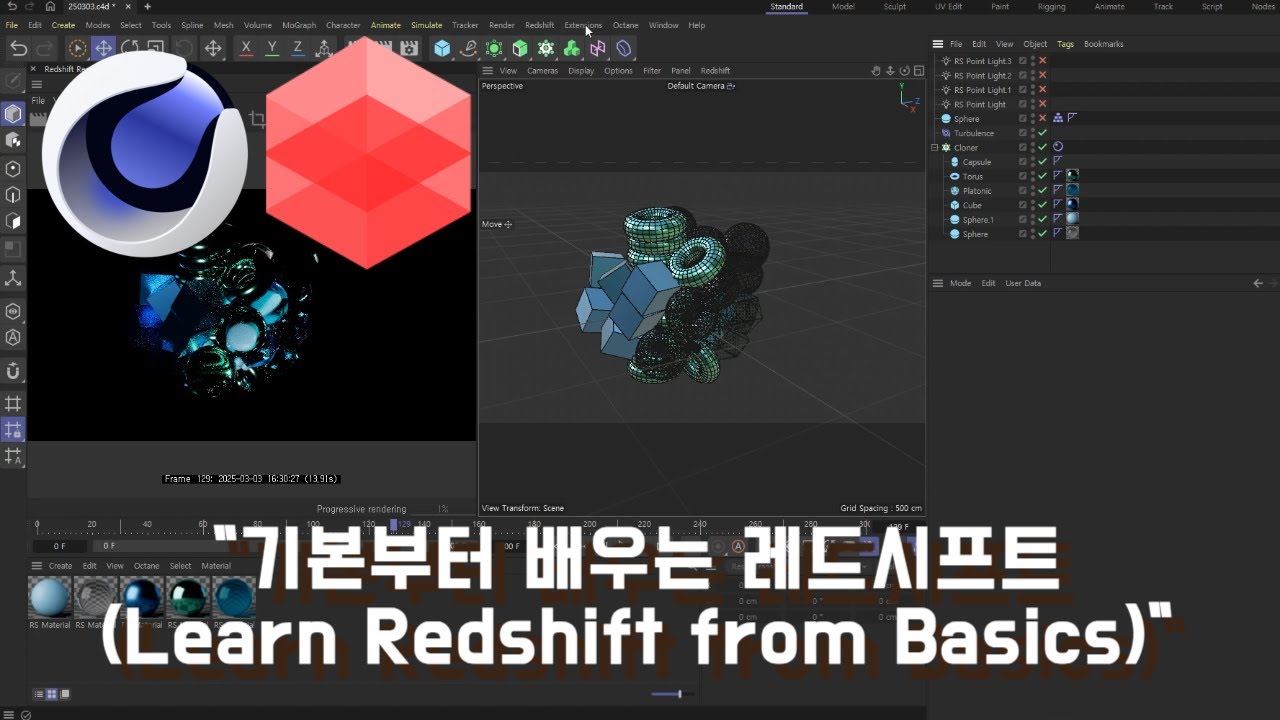Click the coordinate system icon

click(x=324, y=48)
